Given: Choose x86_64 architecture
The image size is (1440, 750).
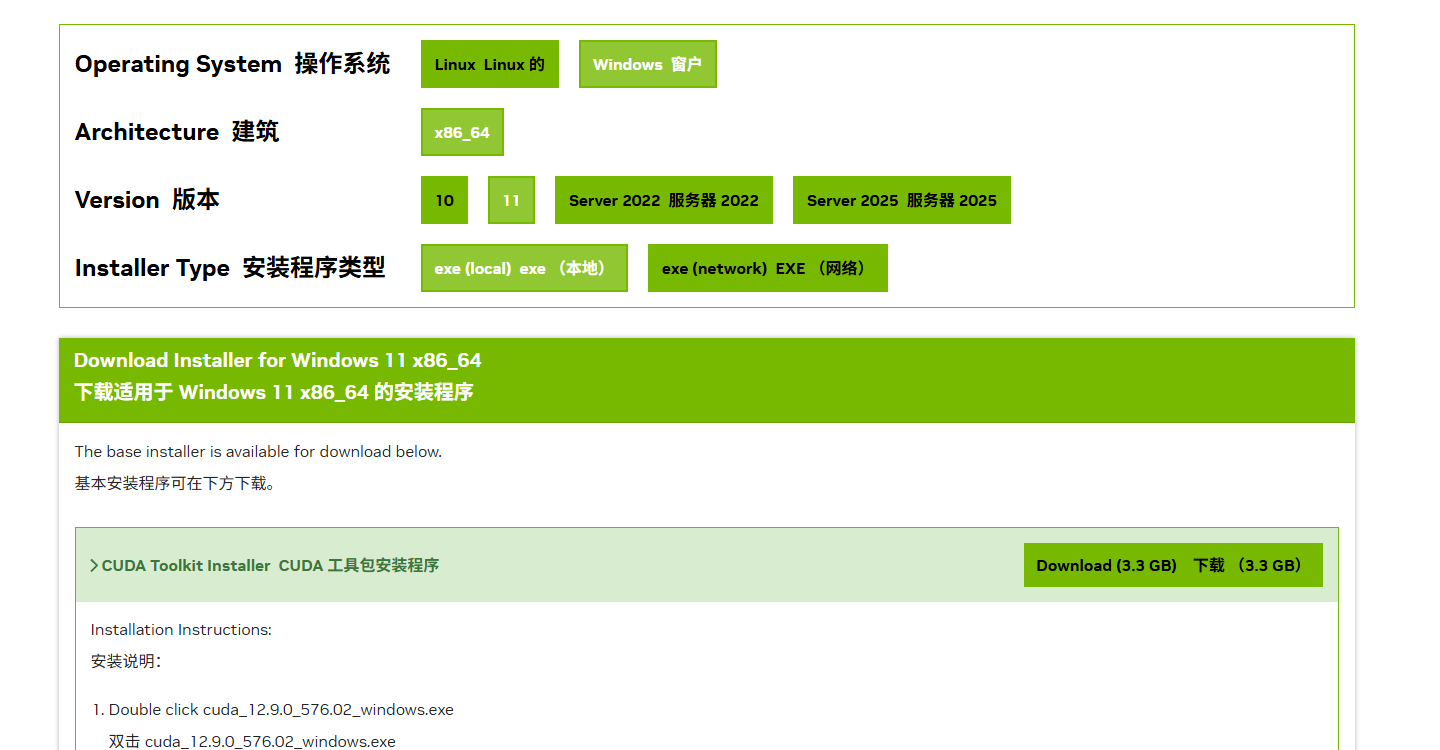Looking at the screenshot, I should click(462, 132).
